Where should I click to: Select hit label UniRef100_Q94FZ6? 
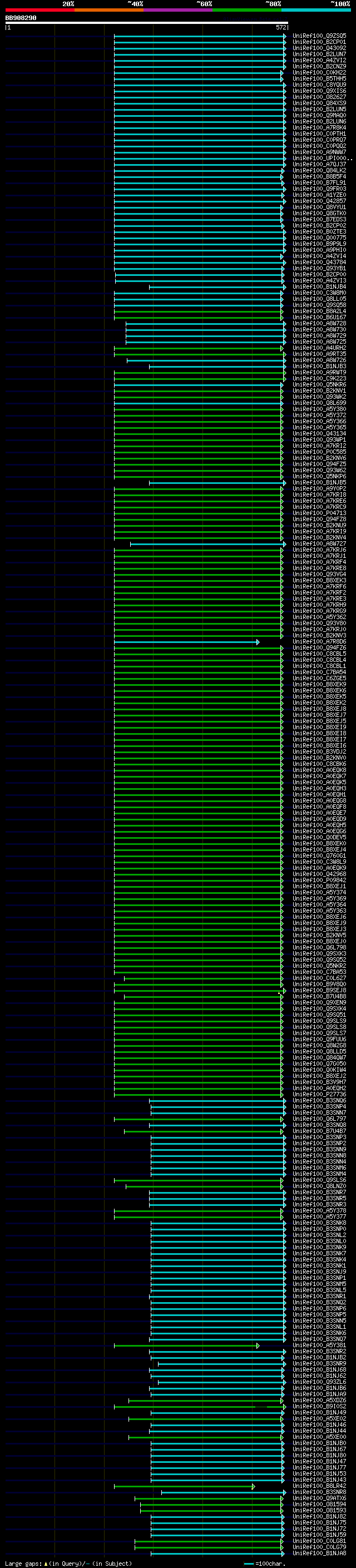pos(319,647)
